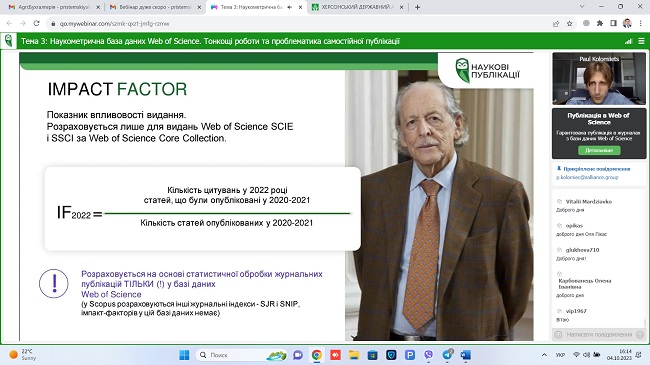Open the video chat app on taskbar
The image size is (650, 365).
click(298, 355)
